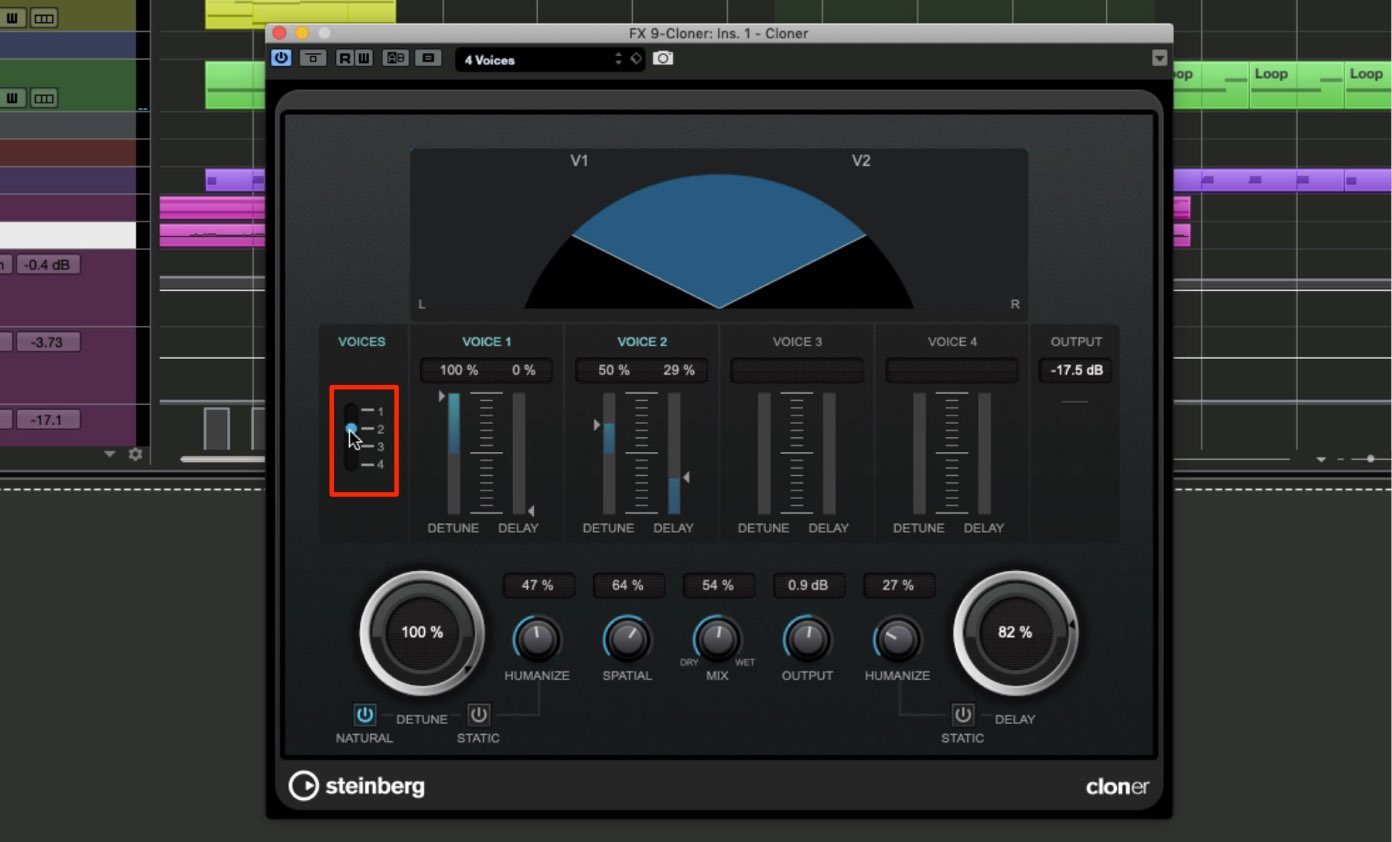1392x842 pixels.
Task: Click the large Delay knob showing 82 %
Action: [x=1015, y=632]
